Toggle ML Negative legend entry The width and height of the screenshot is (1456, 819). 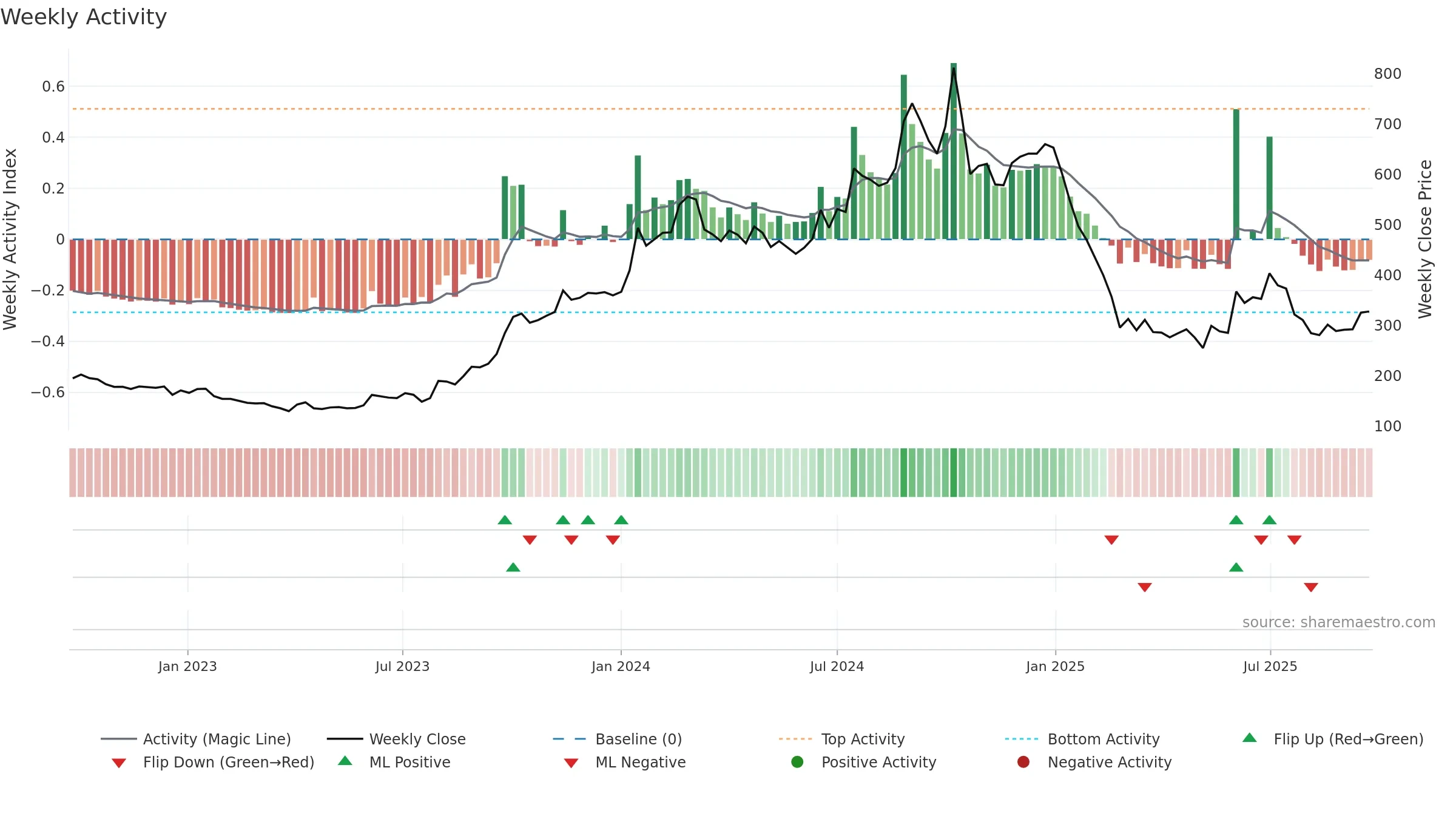click(x=625, y=762)
